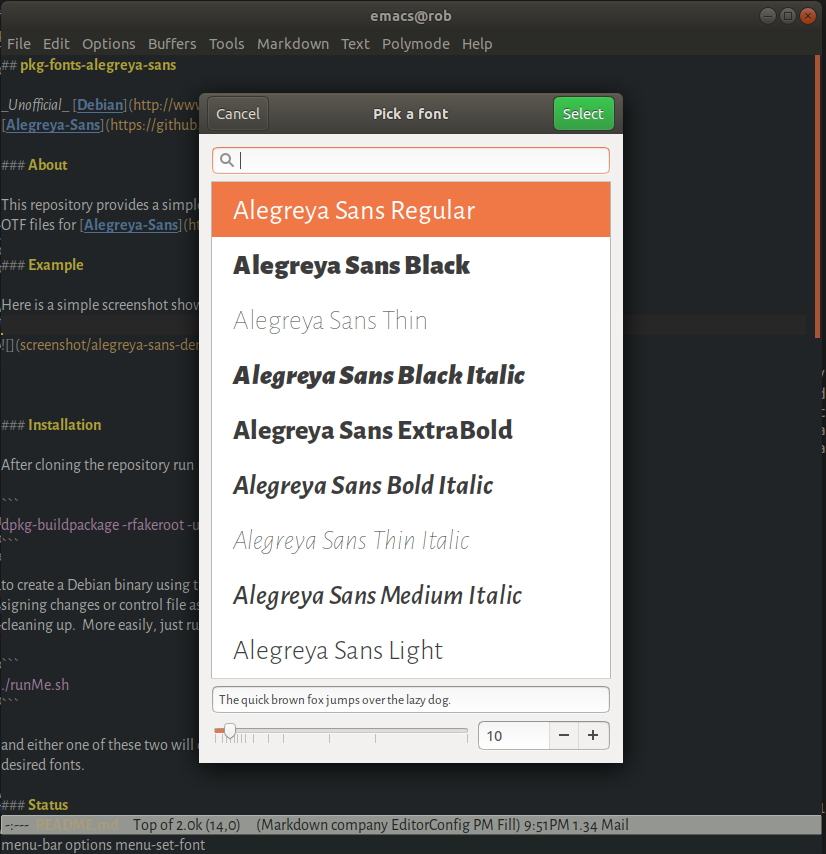Click the font size slider handle
The image size is (826, 854).
[x=230, y=730]
